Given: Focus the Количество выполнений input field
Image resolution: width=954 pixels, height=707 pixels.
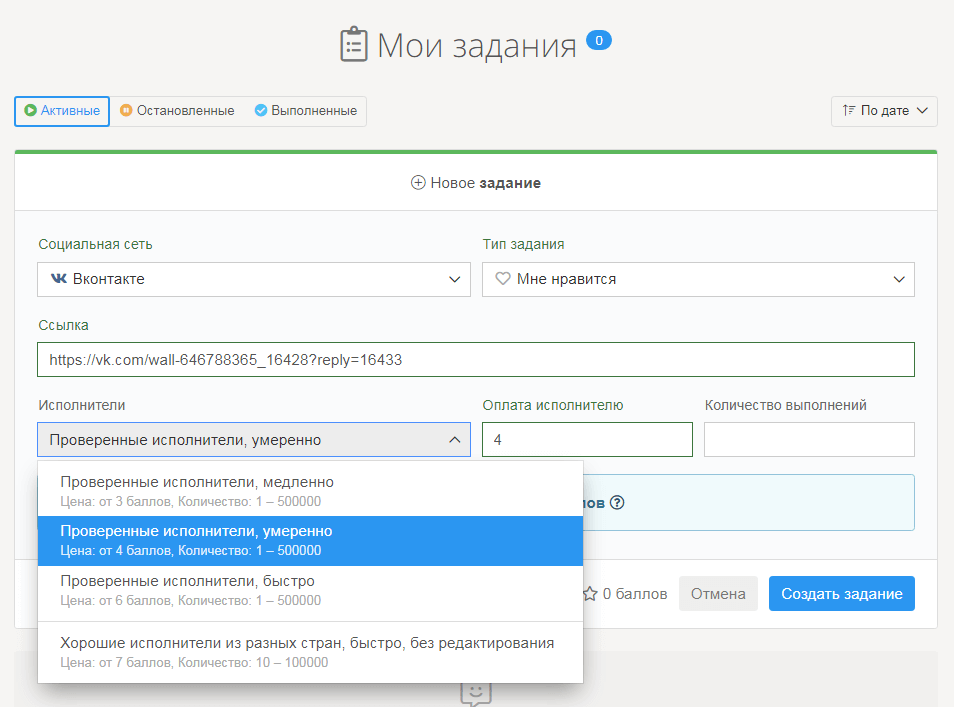Looking at the screenshot, I should [x=809, y=440].
